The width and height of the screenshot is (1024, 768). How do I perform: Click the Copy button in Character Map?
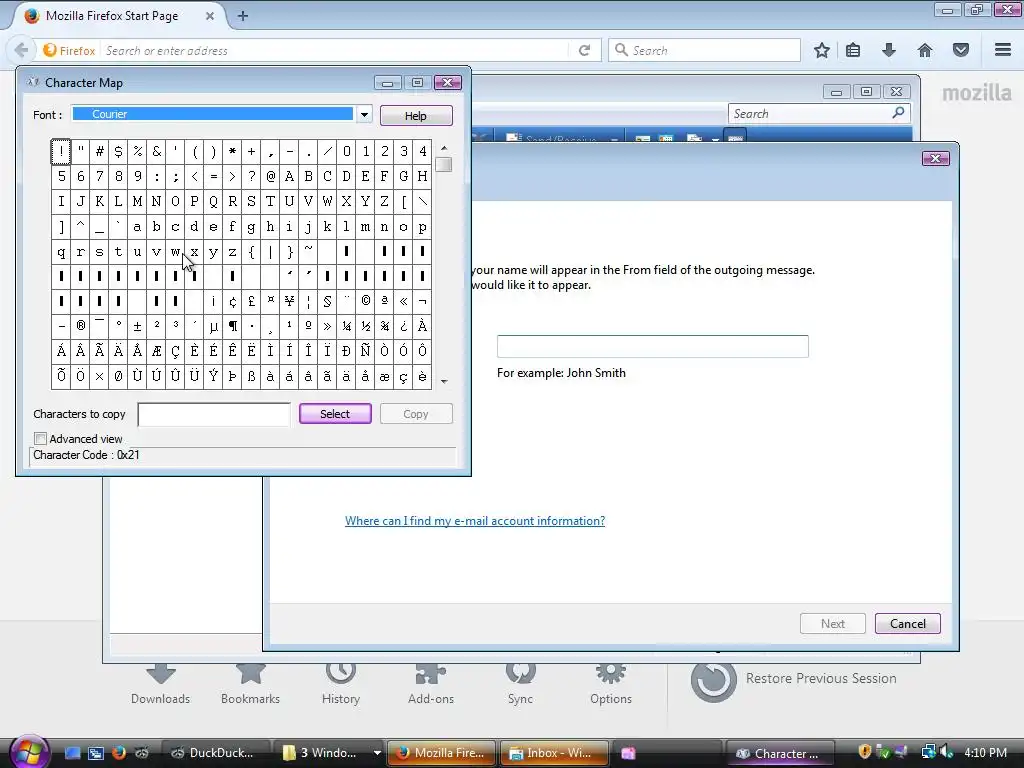point(416,413)
